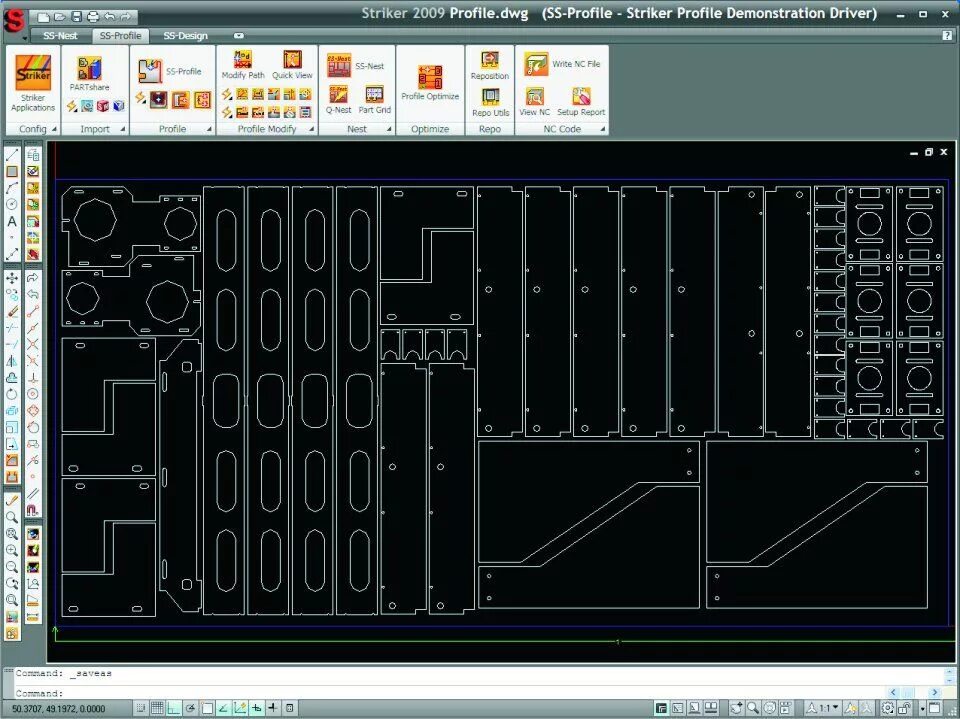Expand the NC Code panel launcher
The image size is (960, 719).
point(603,129)
